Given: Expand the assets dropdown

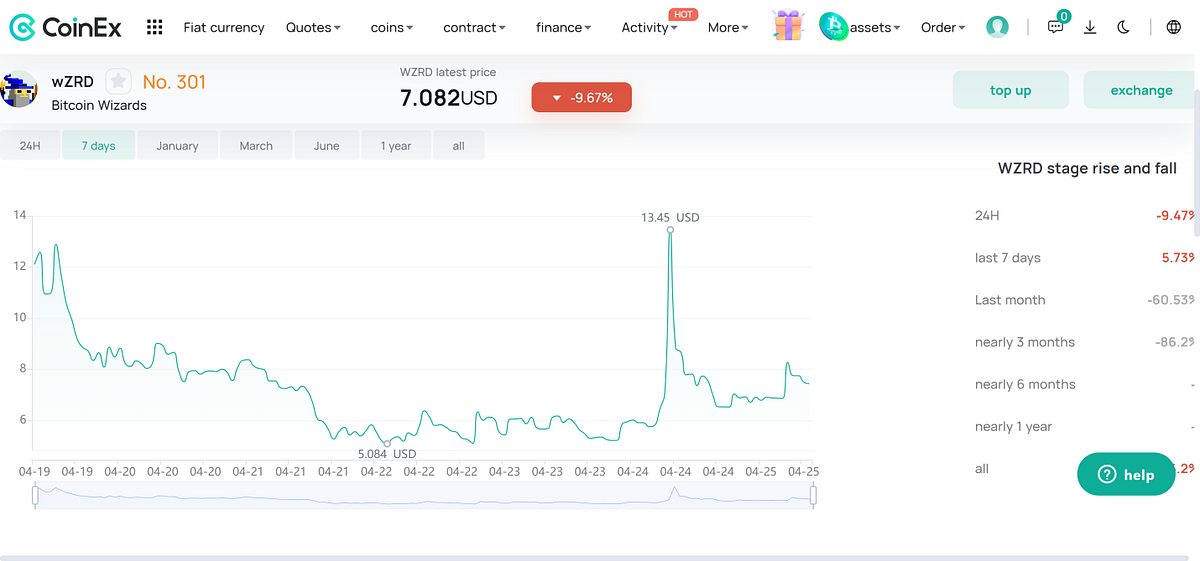Looking at the screenshot, I should pyautogui.click(x=875, y=27).
